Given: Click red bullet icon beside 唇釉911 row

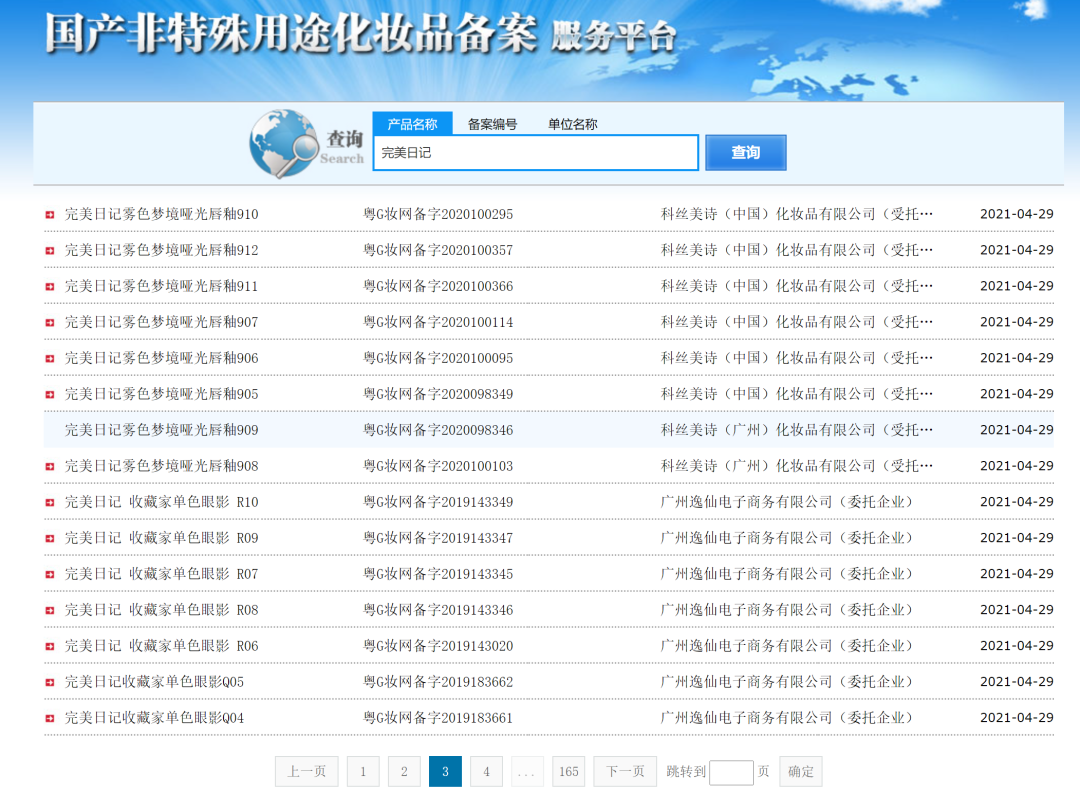Looking at the screenshot, I should [x=50, y=287].
